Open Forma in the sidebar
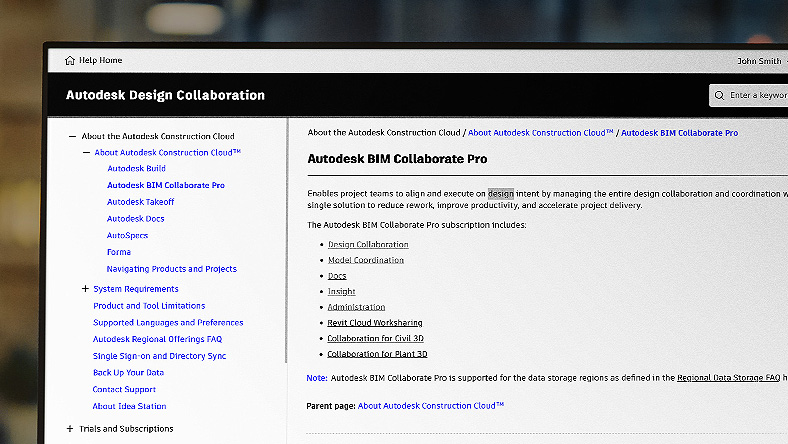The image size is (788, 444). point(119,252)
